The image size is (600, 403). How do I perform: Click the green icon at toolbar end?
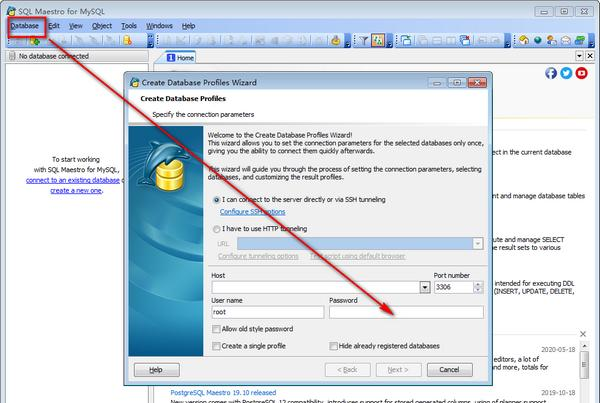(x=580, y=41)
